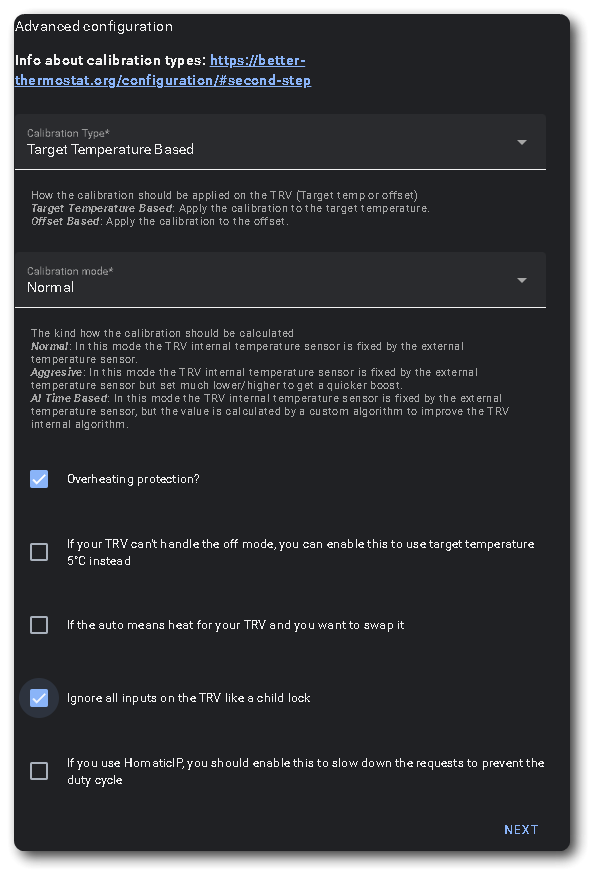The image size is (590, 871).
Task: Click the Advanced configuration dialog title
Action: [94, 26]
